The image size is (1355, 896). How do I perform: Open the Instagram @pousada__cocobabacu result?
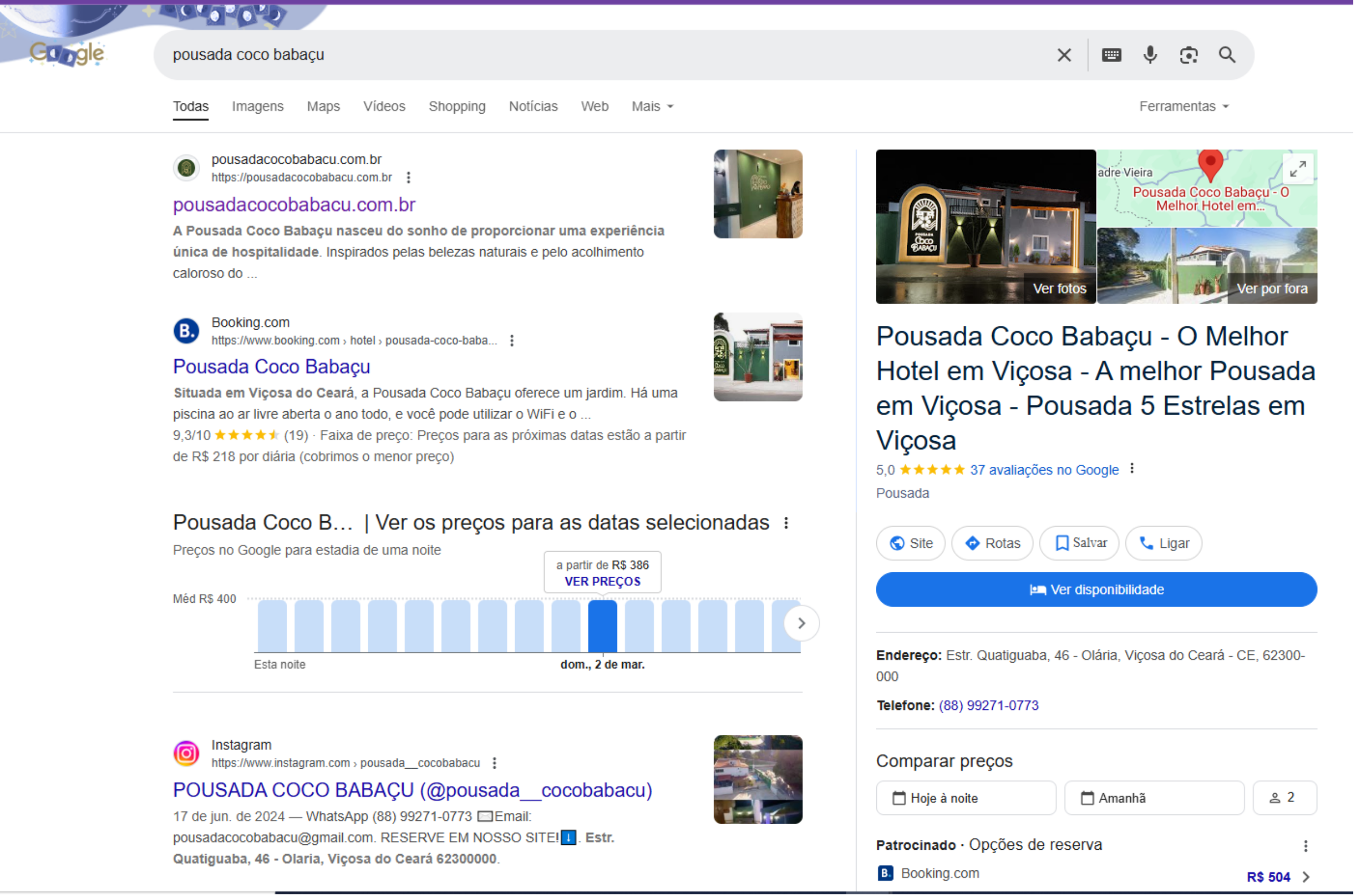click(412, 790)
